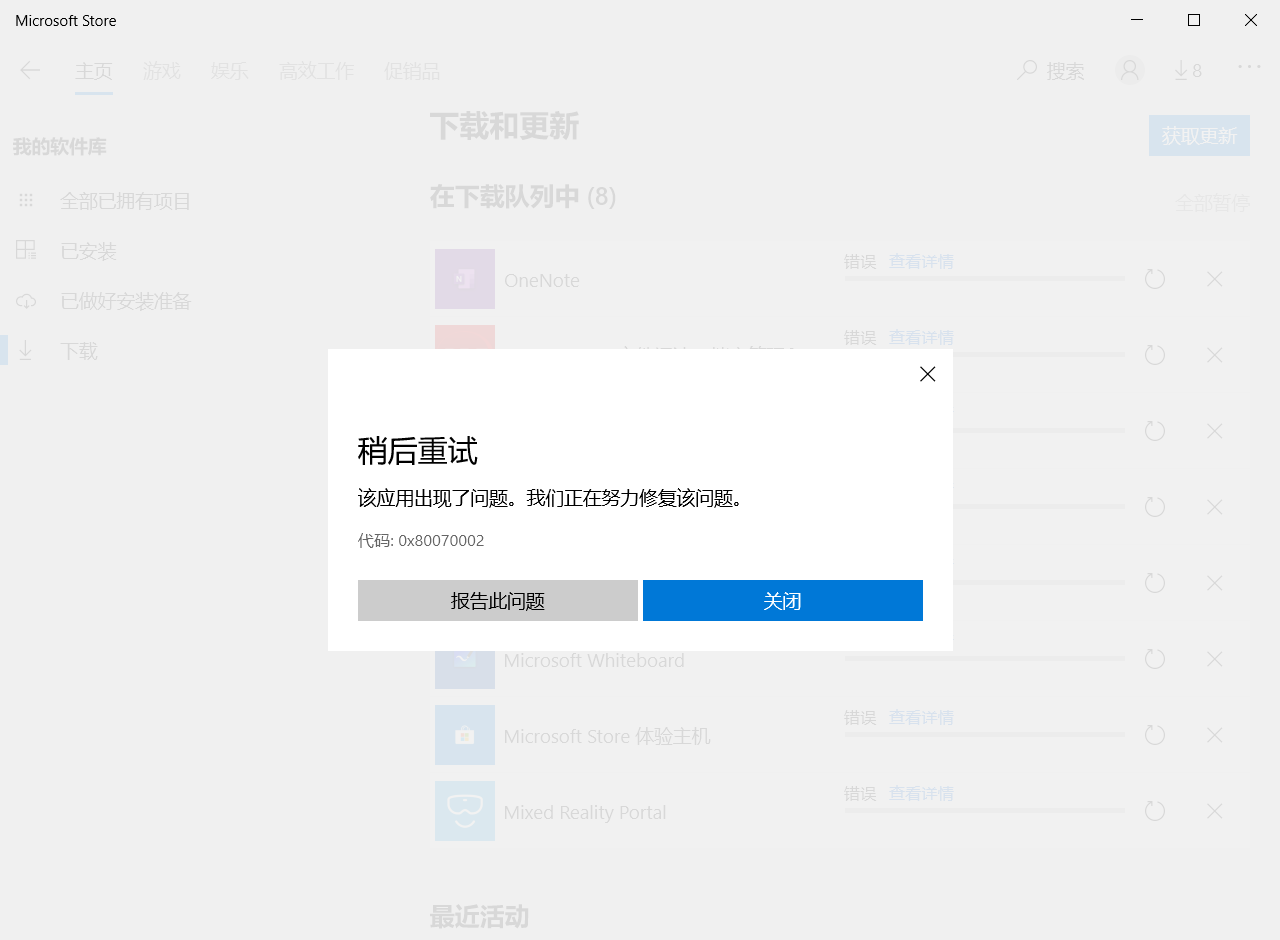Cancel the Microsoft Store 体验主机 download
The image size is (1280, 940).
[x=1215, y=735]
